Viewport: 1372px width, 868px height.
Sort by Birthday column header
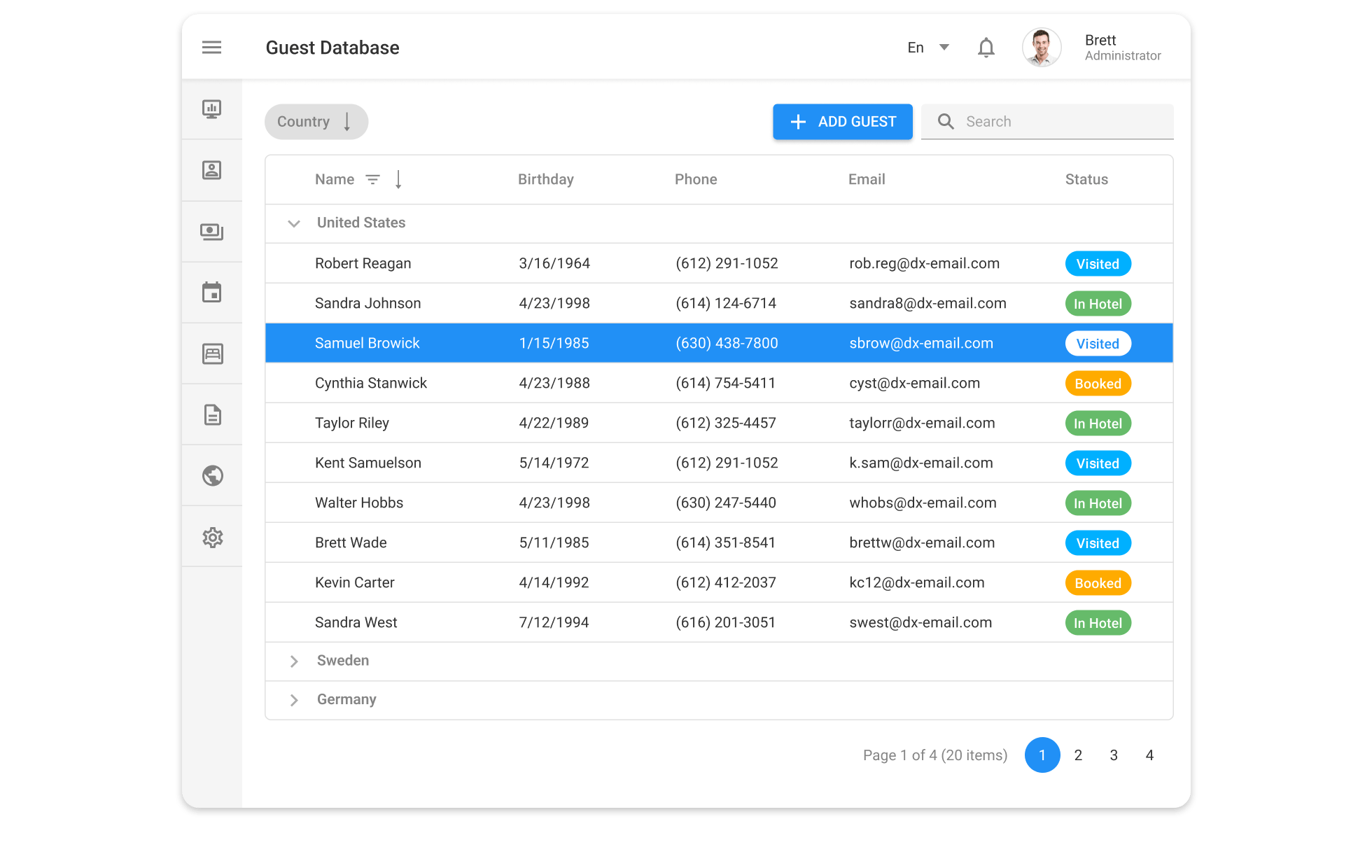pos(546,180)
